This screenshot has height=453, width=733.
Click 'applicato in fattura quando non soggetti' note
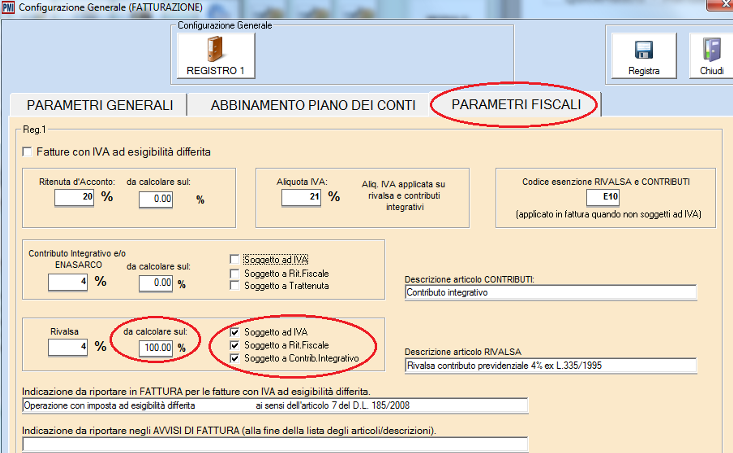coord(609,215)
